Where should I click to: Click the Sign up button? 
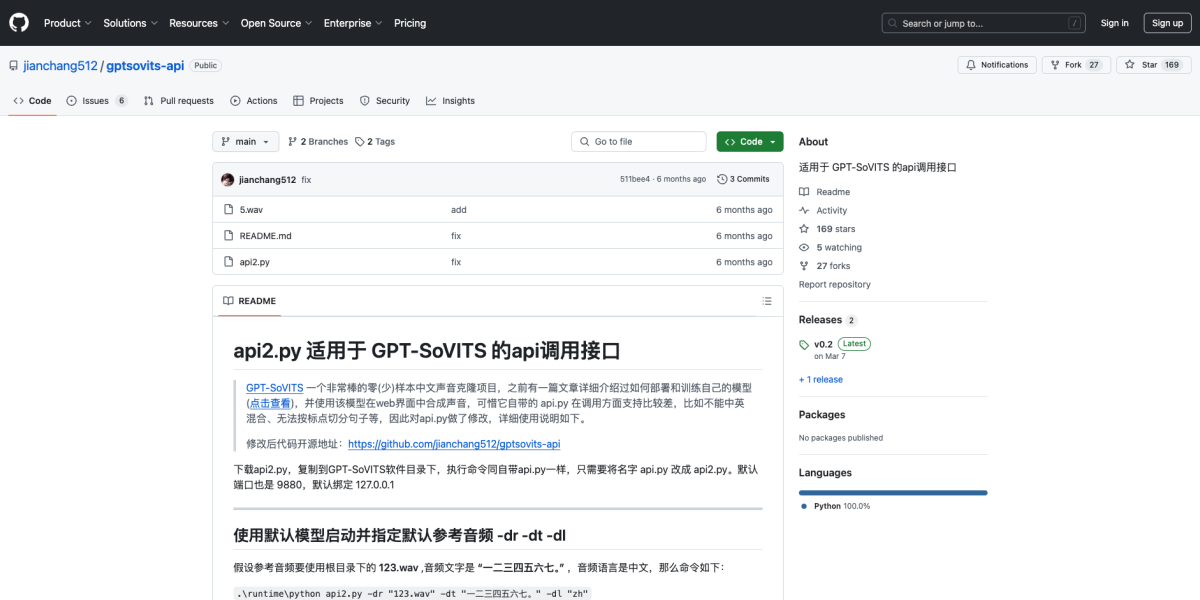pyautogui.click(x=1167, y=22)
